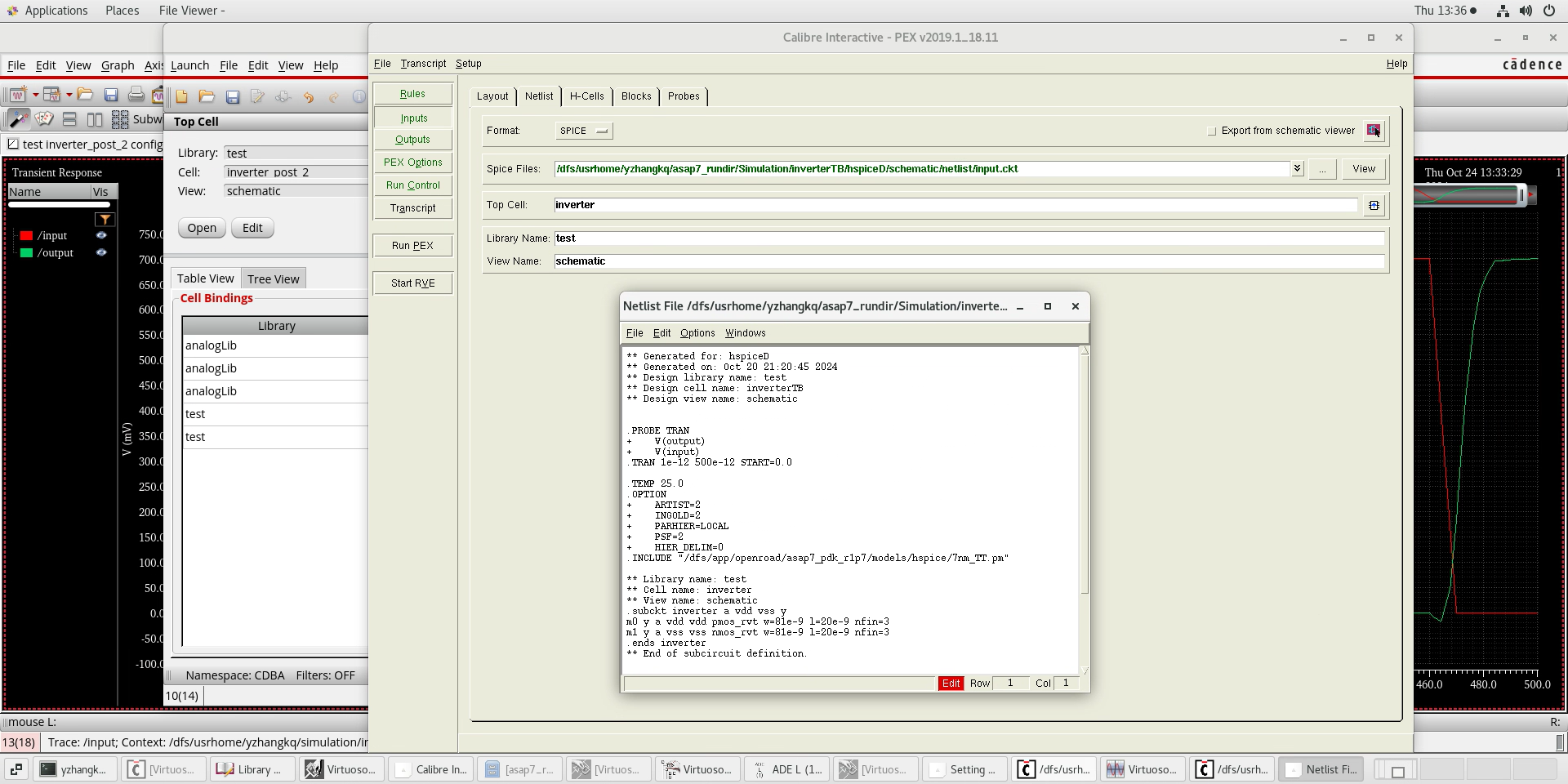Screen dimensions: 1568x784
Task: Expand the Spice Files history dropdown arrow
Action: point(1297,168)
